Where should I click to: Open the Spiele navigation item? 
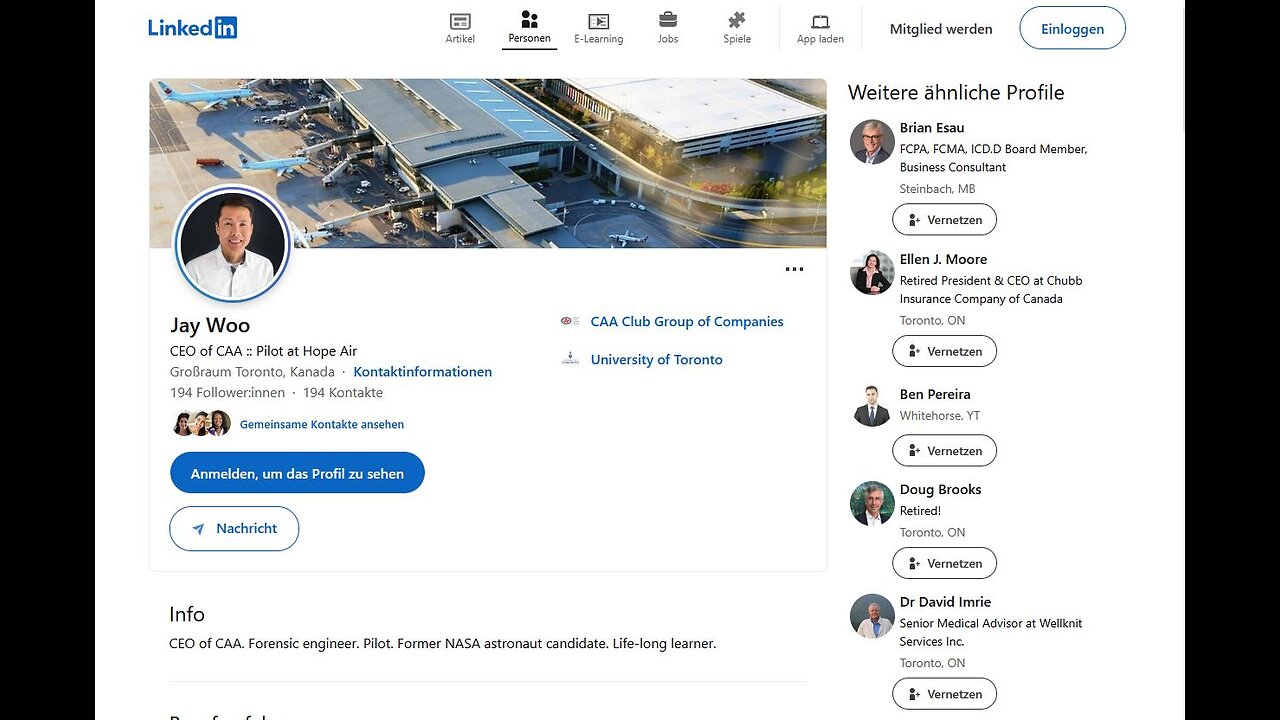point(737,28)
